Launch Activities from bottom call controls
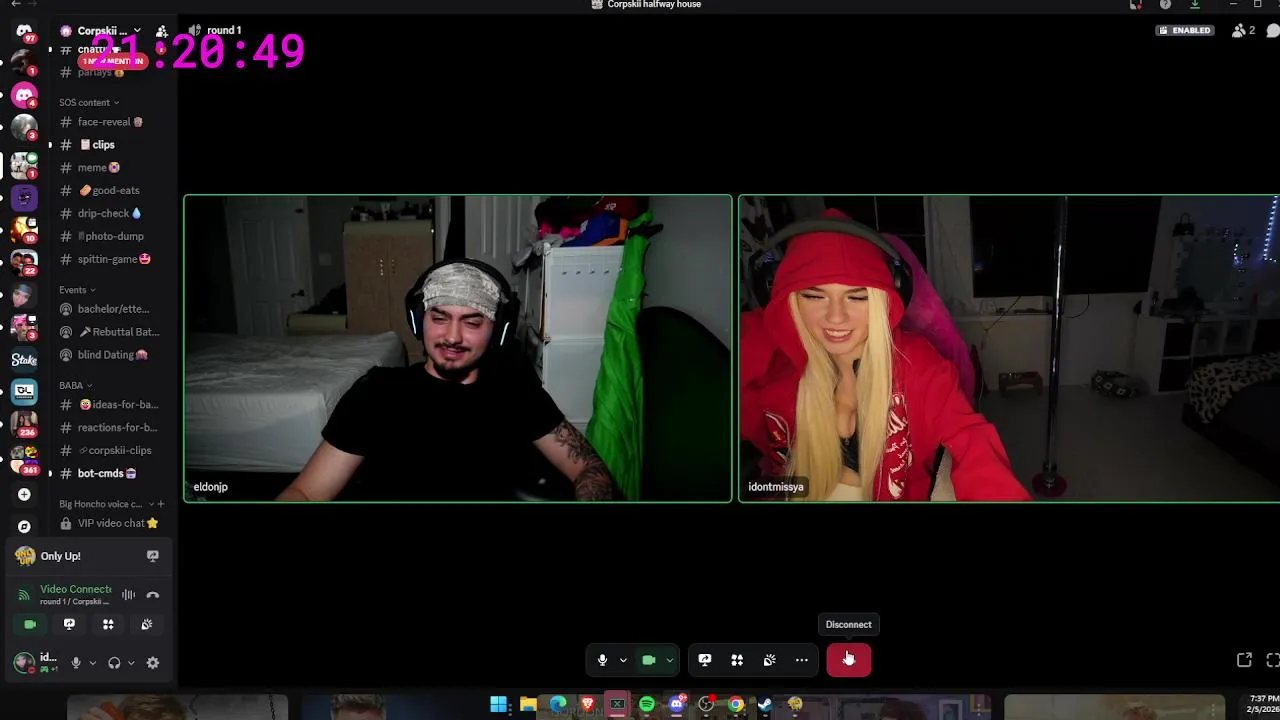 coord(737,660)
